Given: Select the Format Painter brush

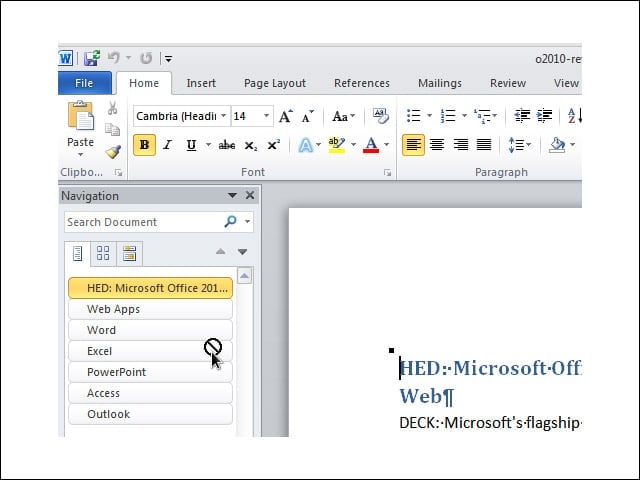Looking at the screenshot, I should (x=113, y=151).
